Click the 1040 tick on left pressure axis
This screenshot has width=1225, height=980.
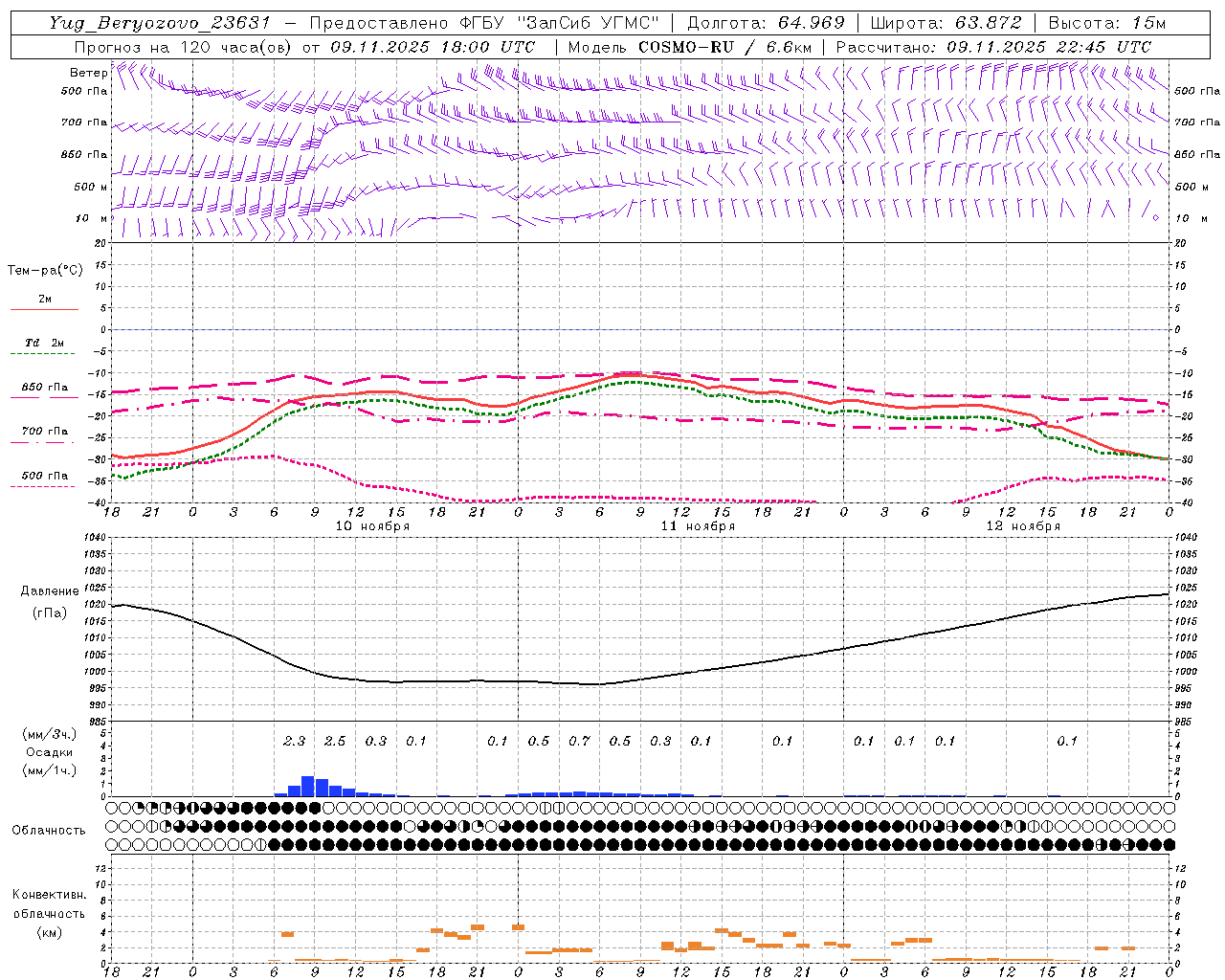click(x=94, y=538)
